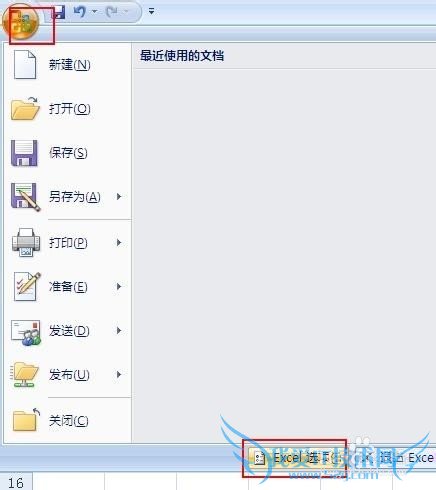Select the 关闭(C) menu item

(x=68, y=421)
